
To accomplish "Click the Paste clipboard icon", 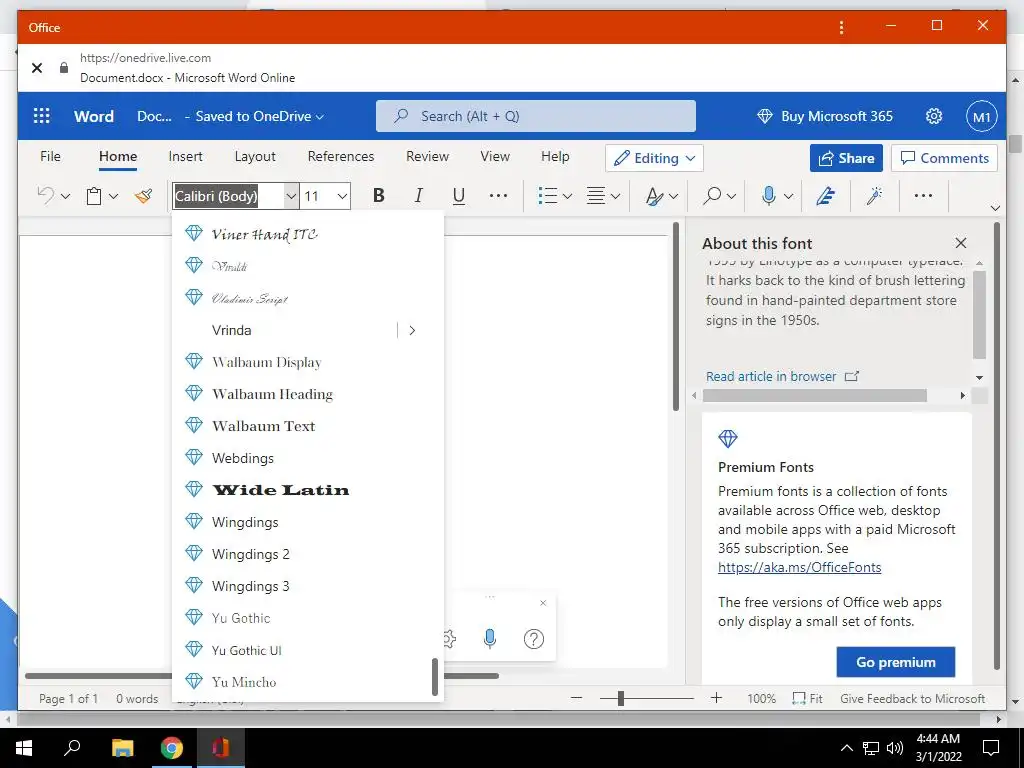I will pos(94,196).
